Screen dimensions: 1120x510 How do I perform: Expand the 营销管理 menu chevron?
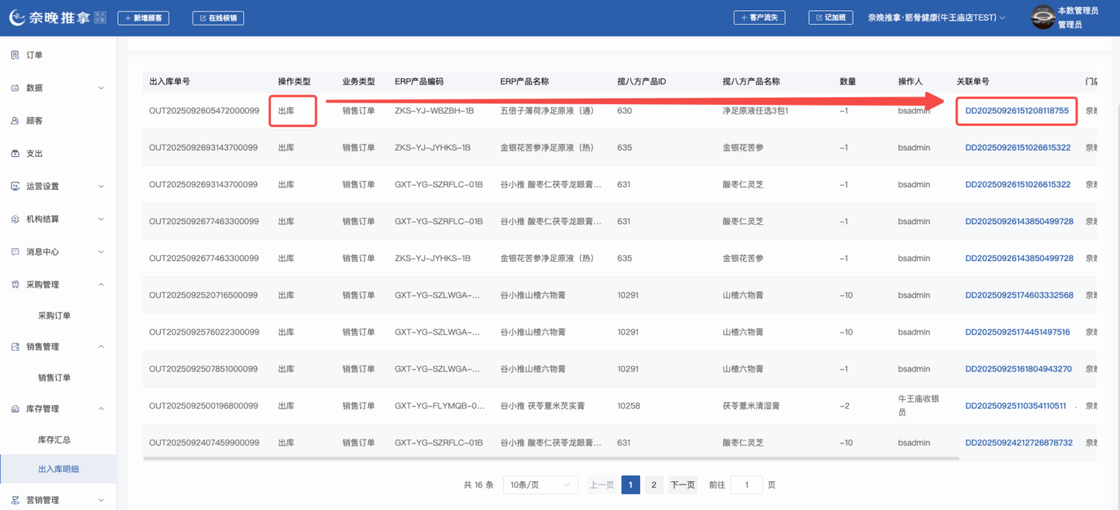101,500
